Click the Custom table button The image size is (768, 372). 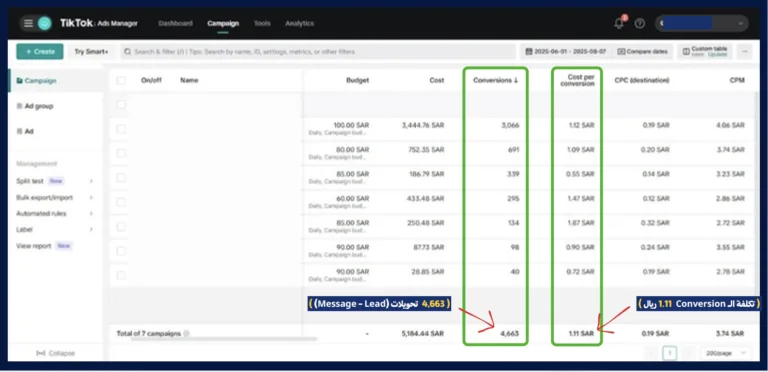click(x=704, y=51)
